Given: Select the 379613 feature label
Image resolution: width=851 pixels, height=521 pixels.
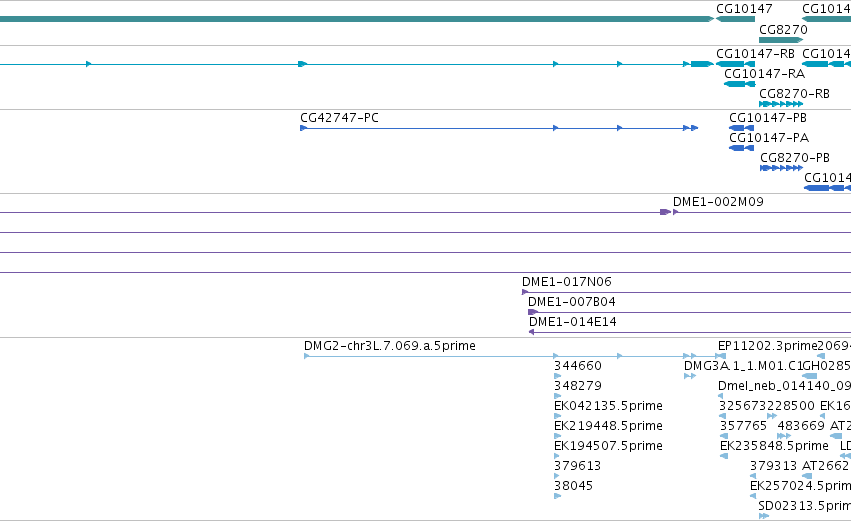Looking at the screenshot, I should [x=577, y=466].
